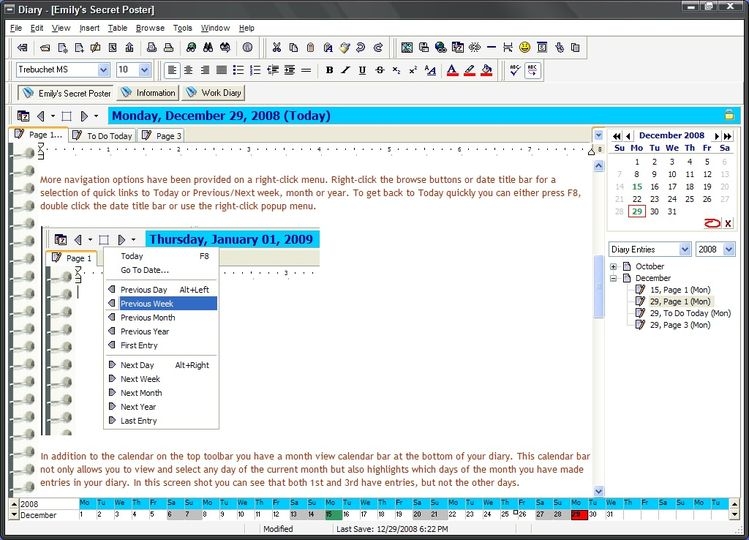Select December 15 in the calendar
This screenshot has height=540, width=749.
click(636, 186)
